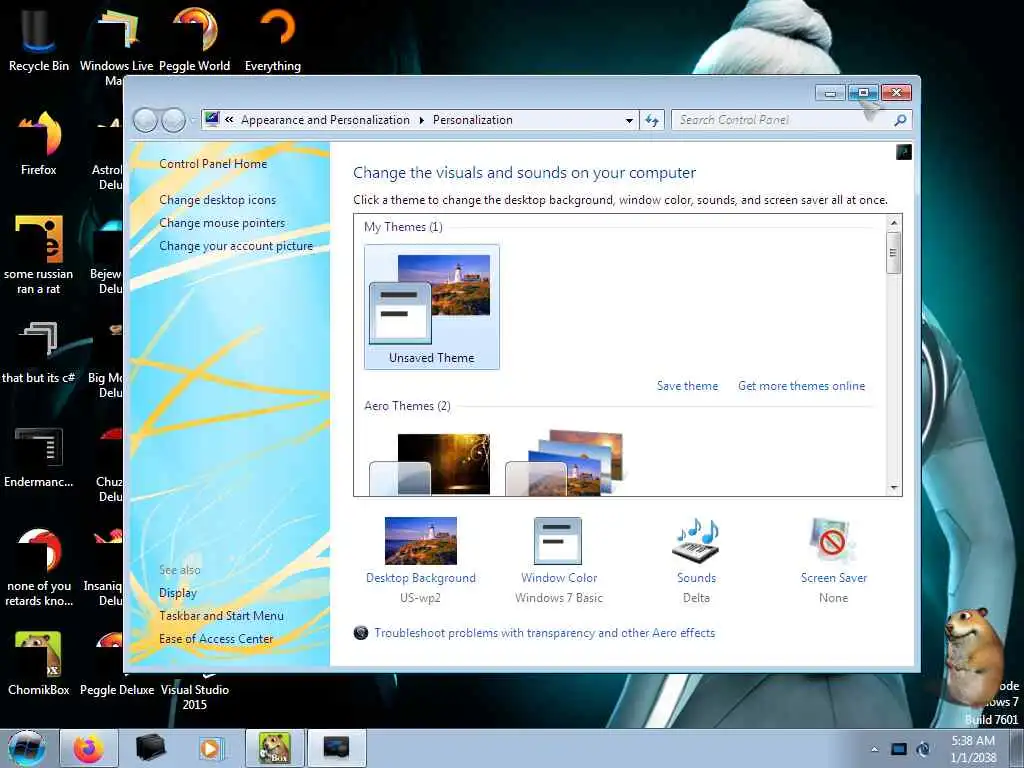1024x768 pixels.
Task: Click Get more themes online
Action: [801, 386]
